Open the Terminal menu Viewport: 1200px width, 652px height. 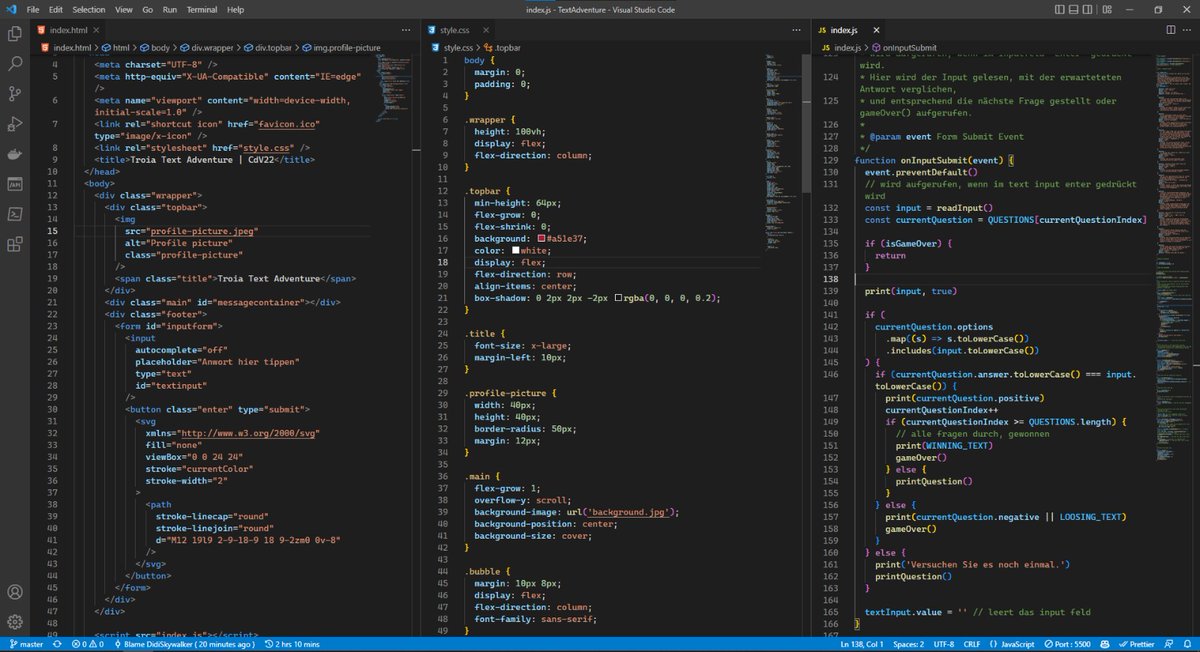point(202,9)
